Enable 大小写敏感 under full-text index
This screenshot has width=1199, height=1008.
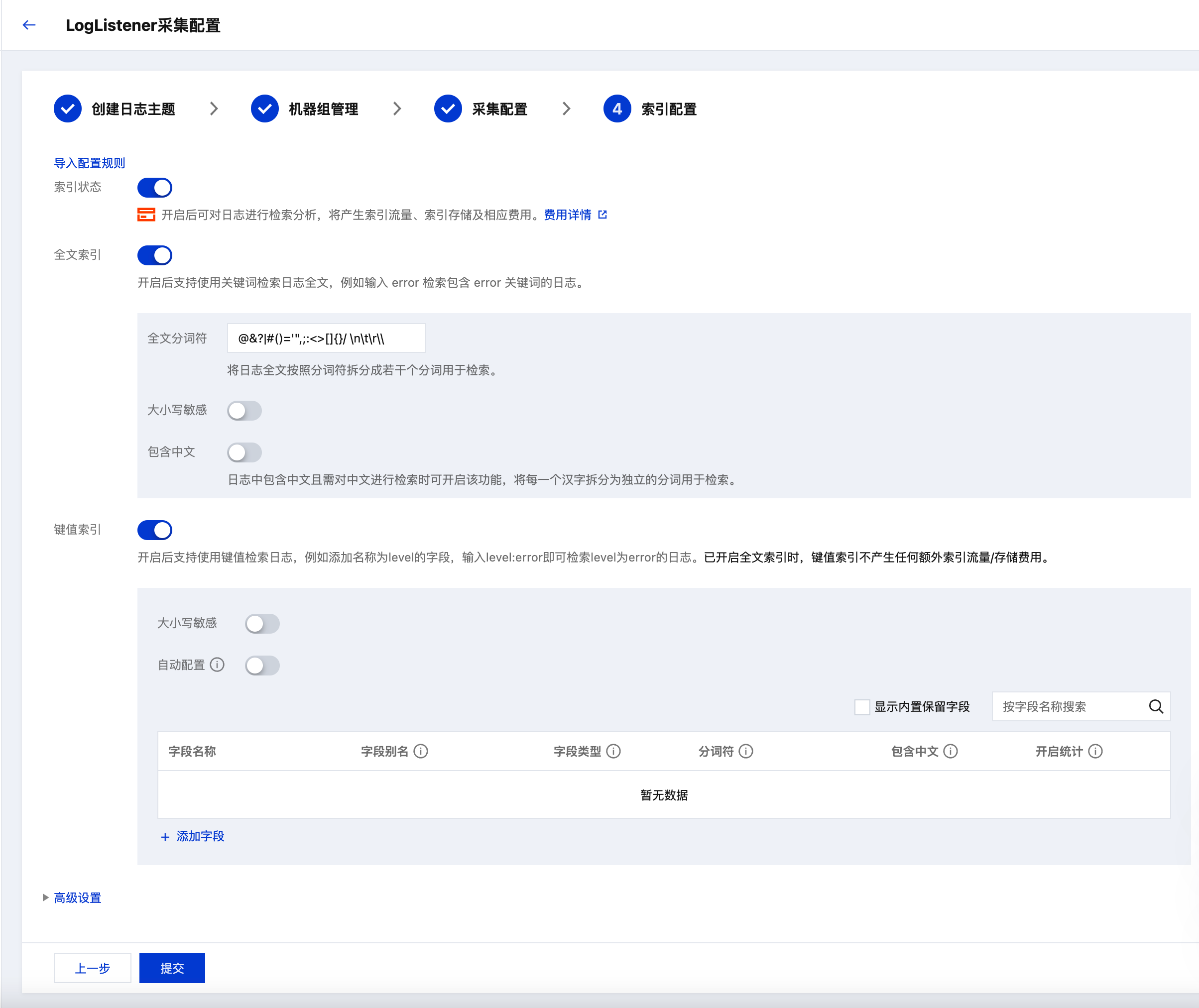click(244, 410)
